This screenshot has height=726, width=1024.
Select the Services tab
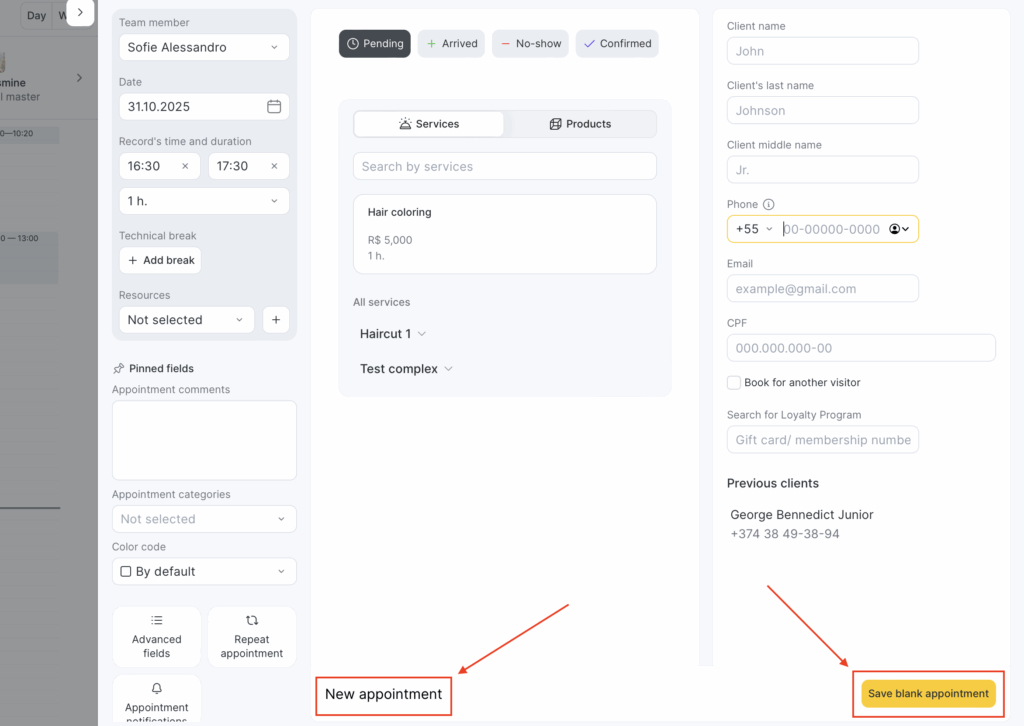[429, 124]
